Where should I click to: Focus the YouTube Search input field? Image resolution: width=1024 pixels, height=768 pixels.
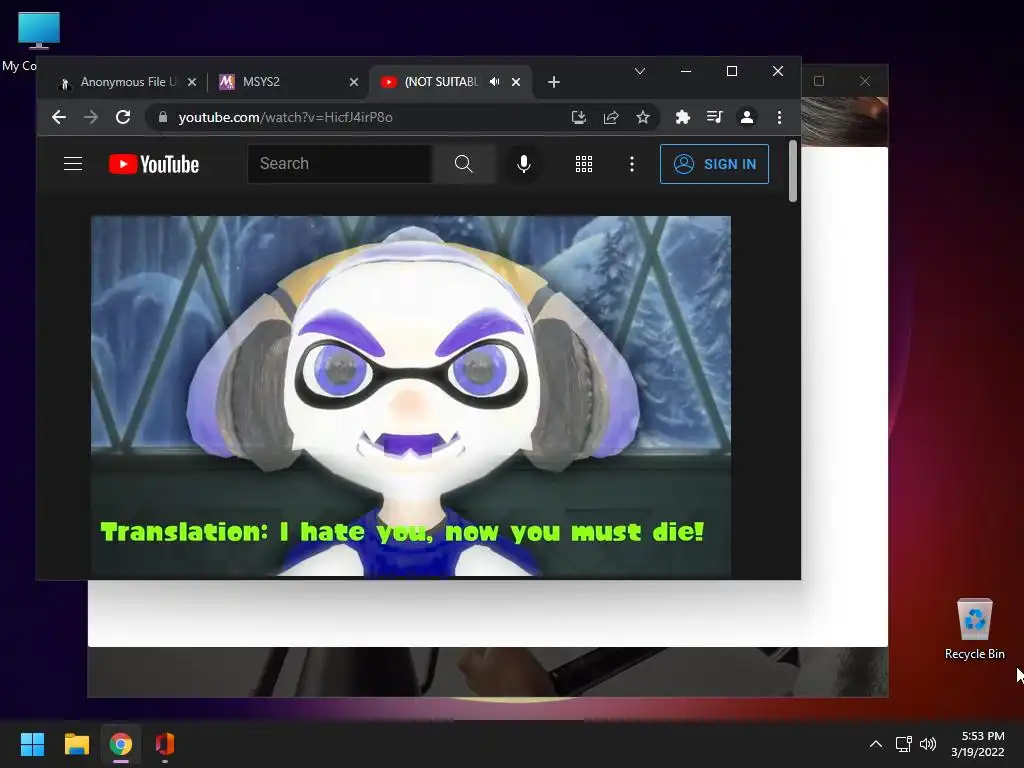tap(340, 163)
